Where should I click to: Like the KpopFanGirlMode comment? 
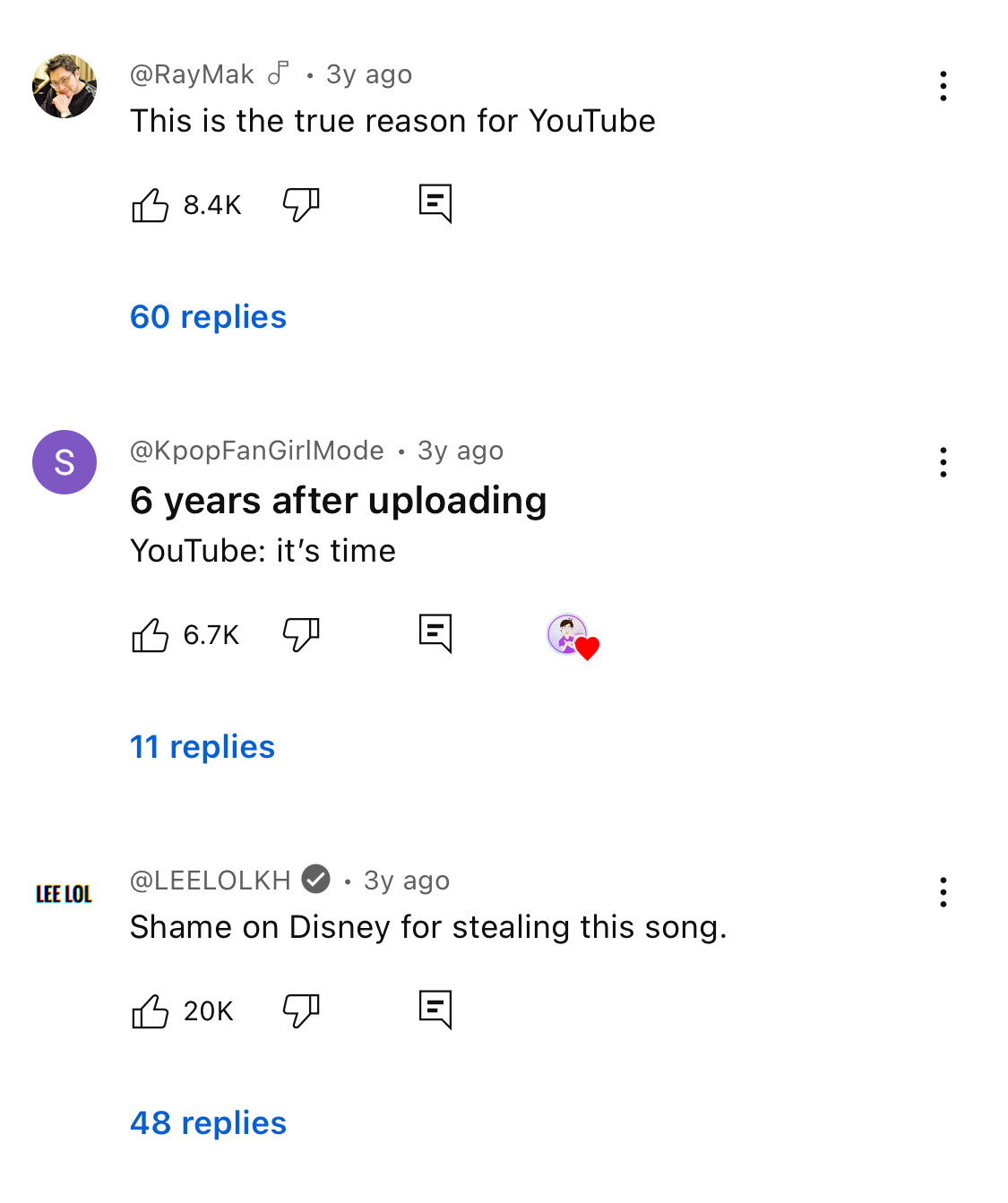(151, 635)
